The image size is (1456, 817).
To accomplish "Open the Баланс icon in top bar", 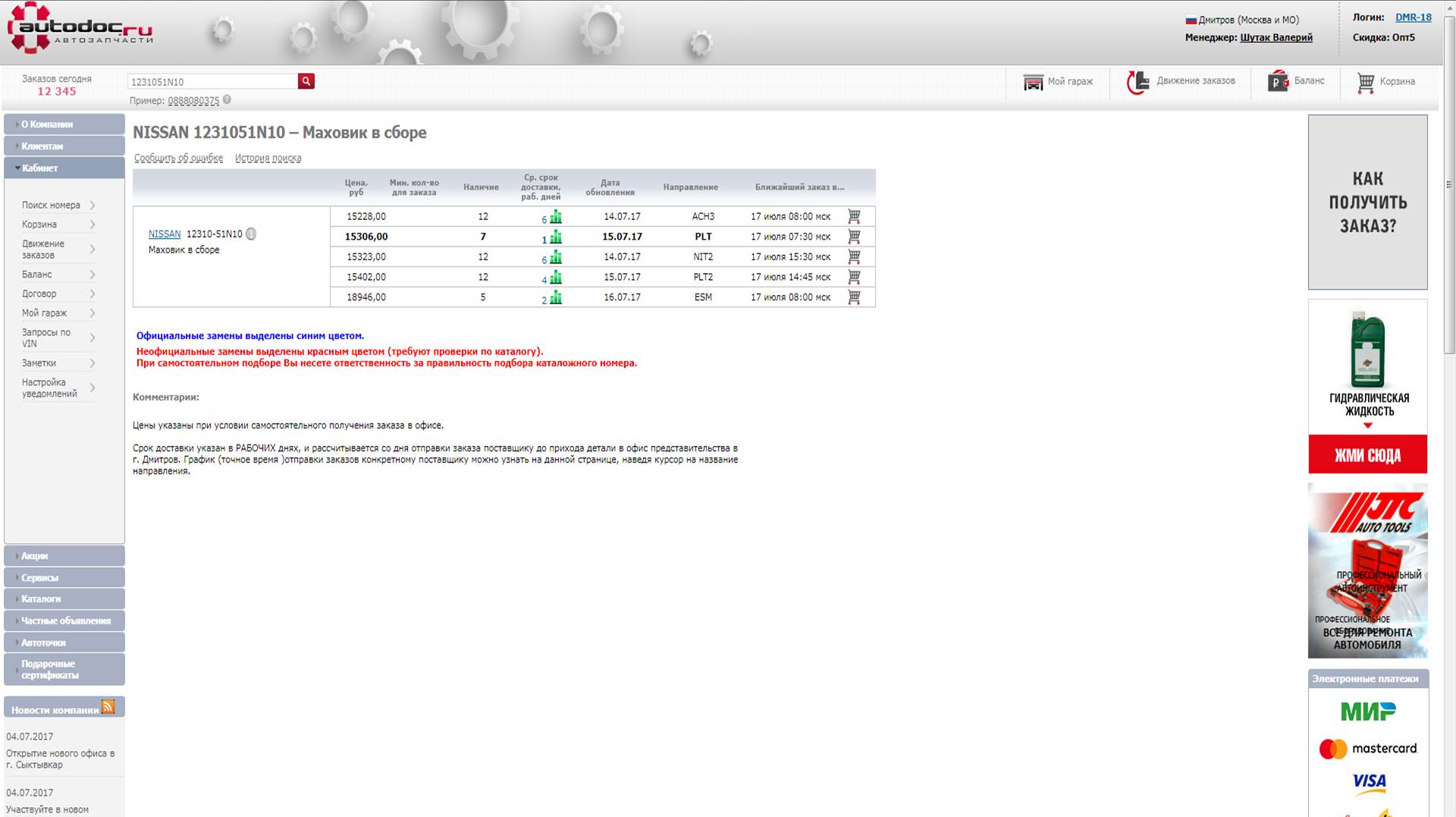I will (1278, 81).
